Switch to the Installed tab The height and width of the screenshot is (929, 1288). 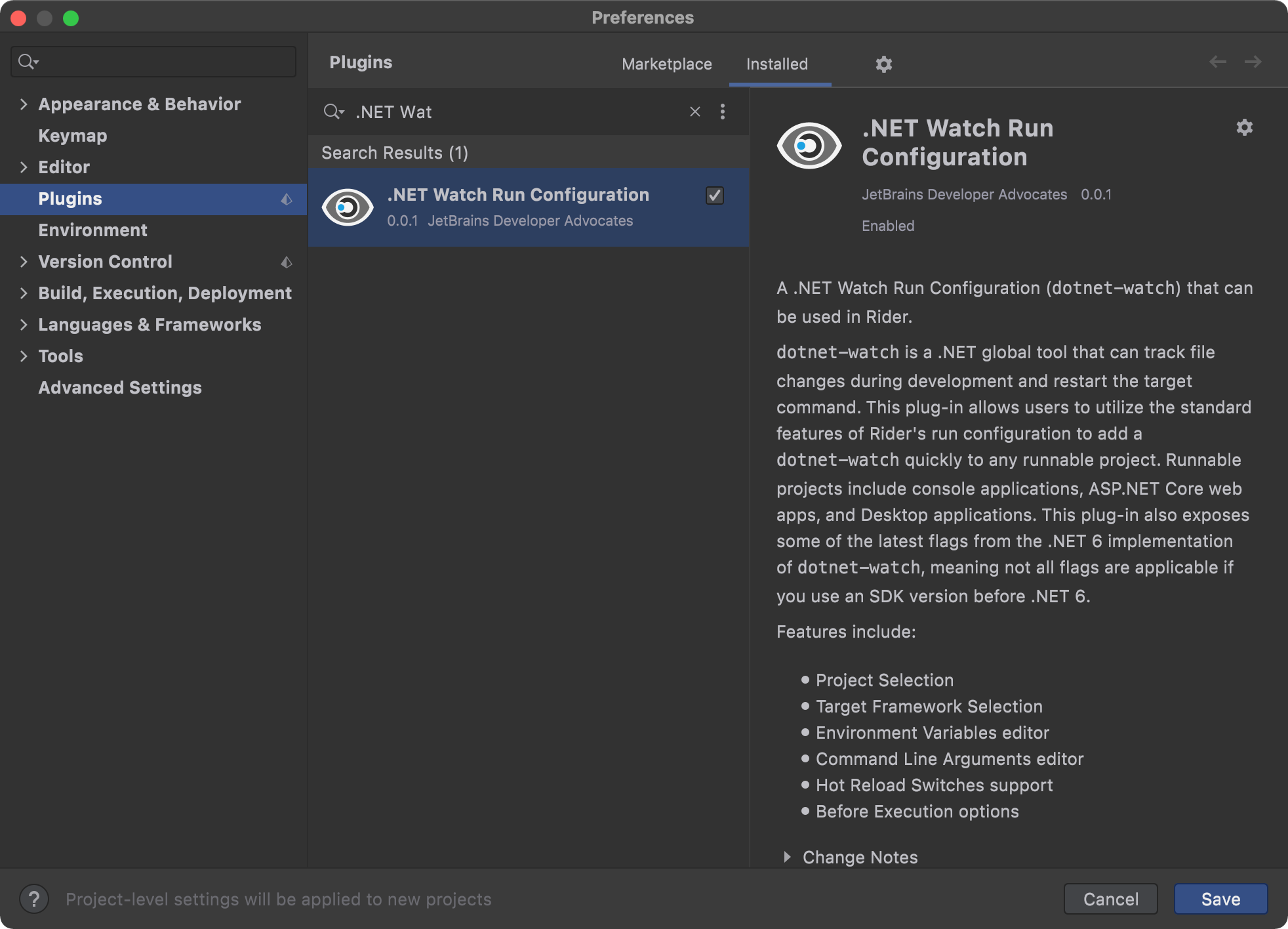[776, 64]
